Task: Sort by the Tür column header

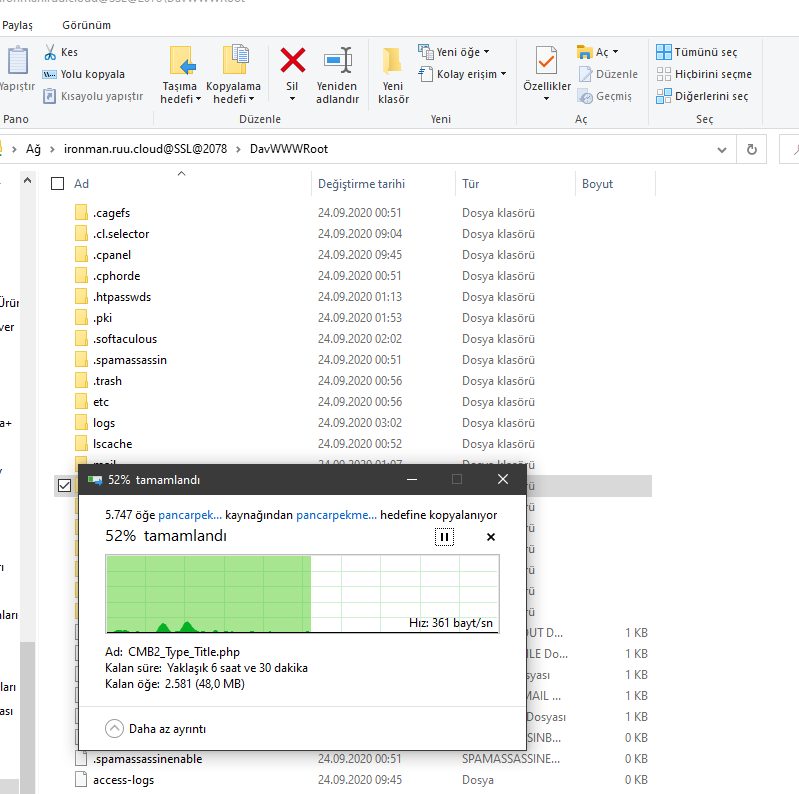Action: tap(470, 184)
